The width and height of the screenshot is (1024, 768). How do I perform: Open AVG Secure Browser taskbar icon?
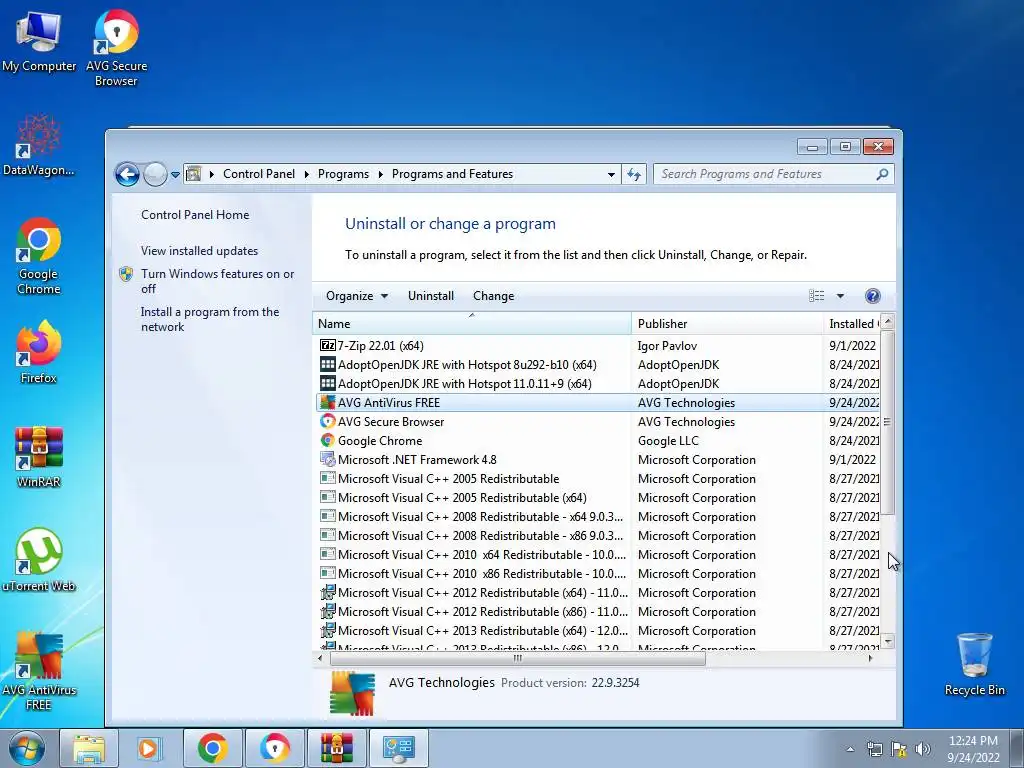click(274, 748)
